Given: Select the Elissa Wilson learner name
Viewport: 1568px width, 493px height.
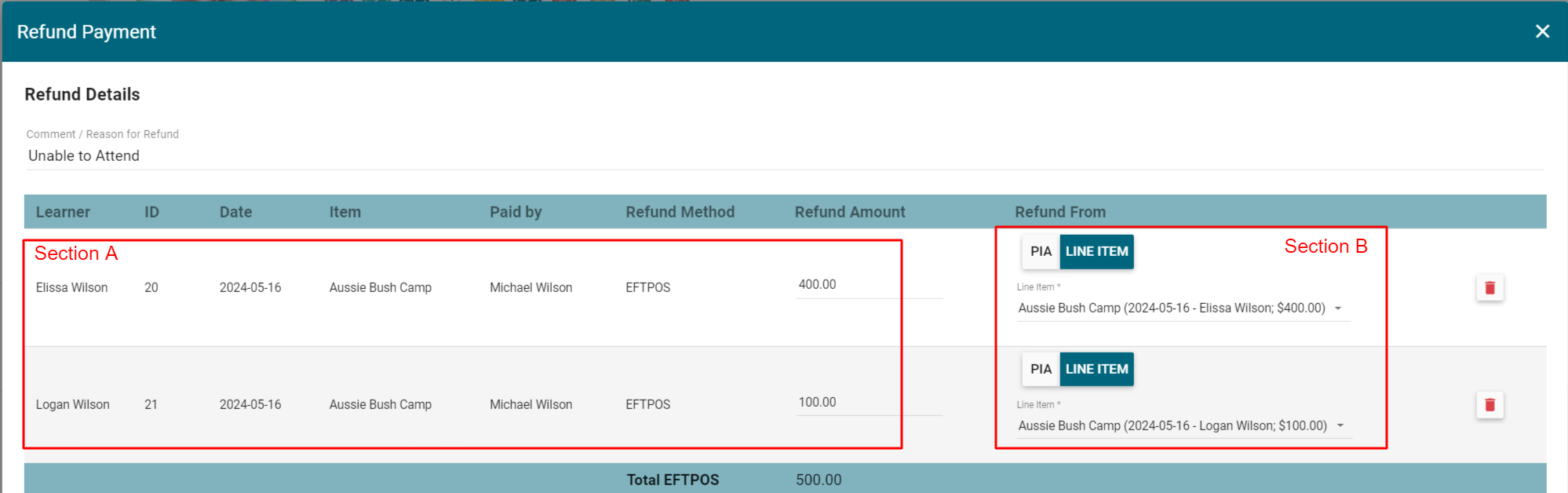Looking at the screenshot, I should click(x=71, y=288).
